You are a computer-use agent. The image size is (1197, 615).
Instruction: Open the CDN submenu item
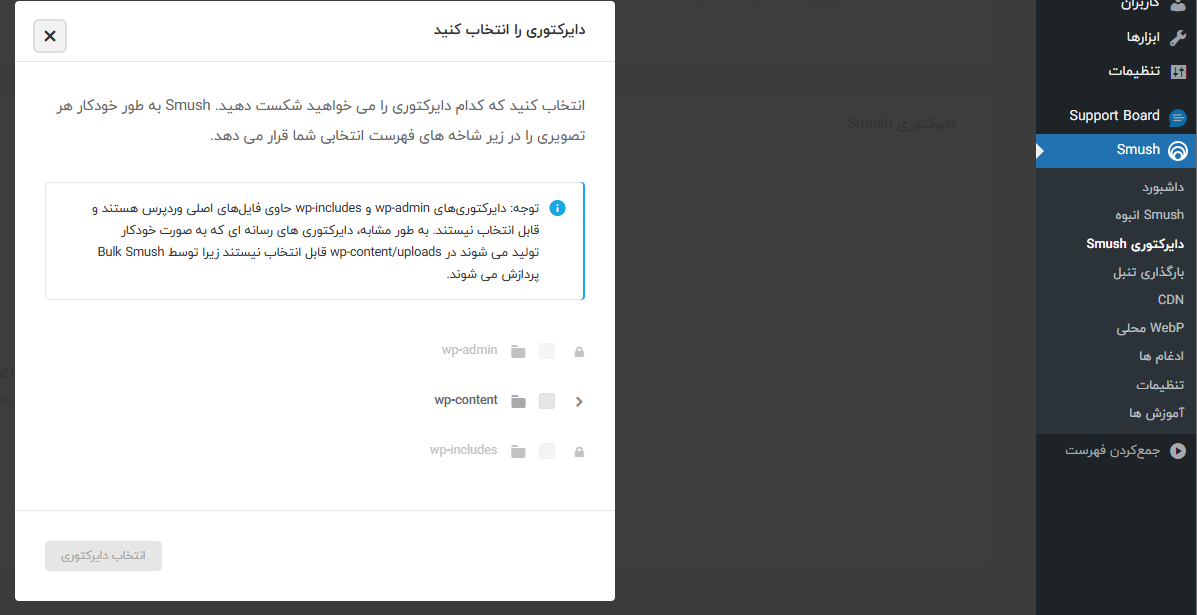[1170, 300]
